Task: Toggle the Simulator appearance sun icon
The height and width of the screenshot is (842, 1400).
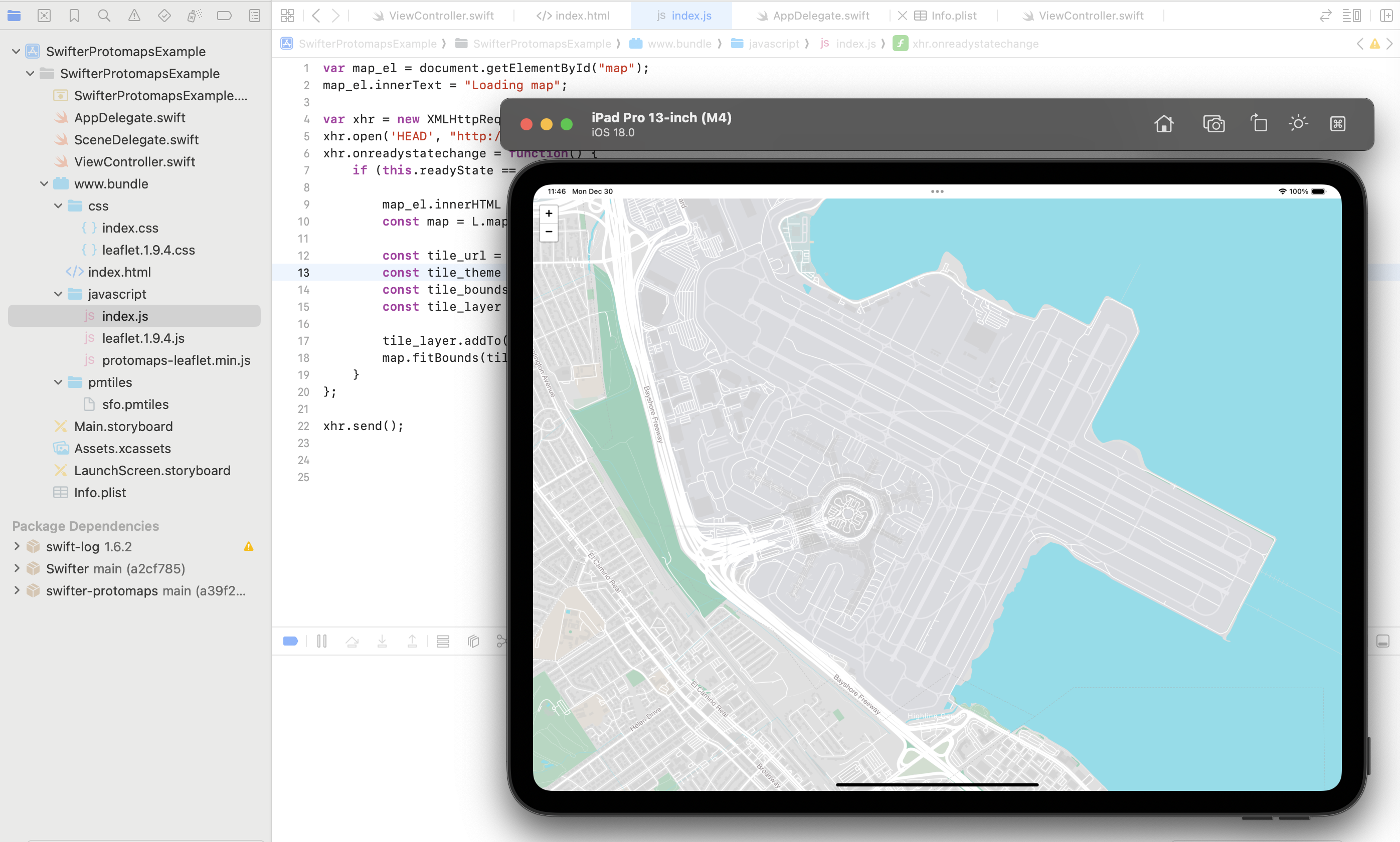Action: [x=1298, y=124]
